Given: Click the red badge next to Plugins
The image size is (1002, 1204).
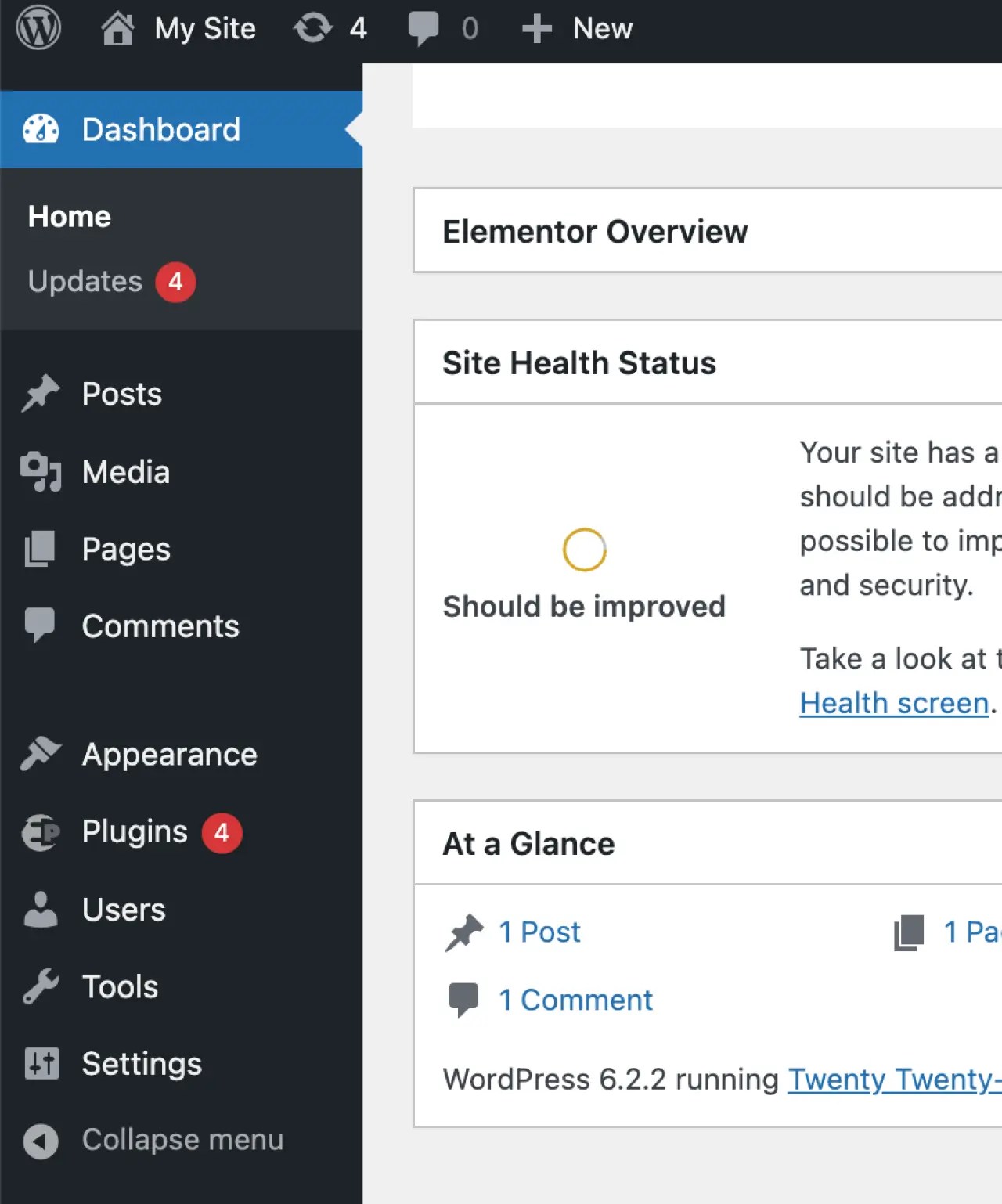Looking at the screenshot, I should coord(222,832).
